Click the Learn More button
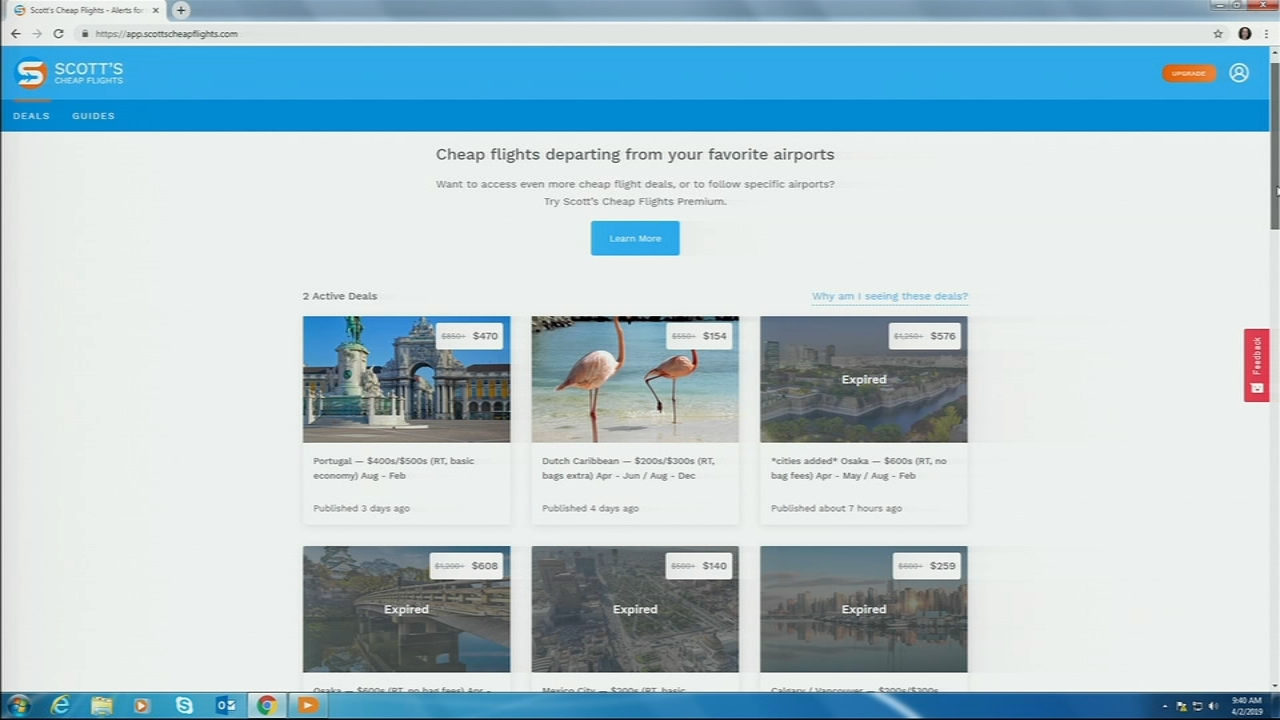Image resolution: width=1280 pixels, height=720 pixels. 635,238
